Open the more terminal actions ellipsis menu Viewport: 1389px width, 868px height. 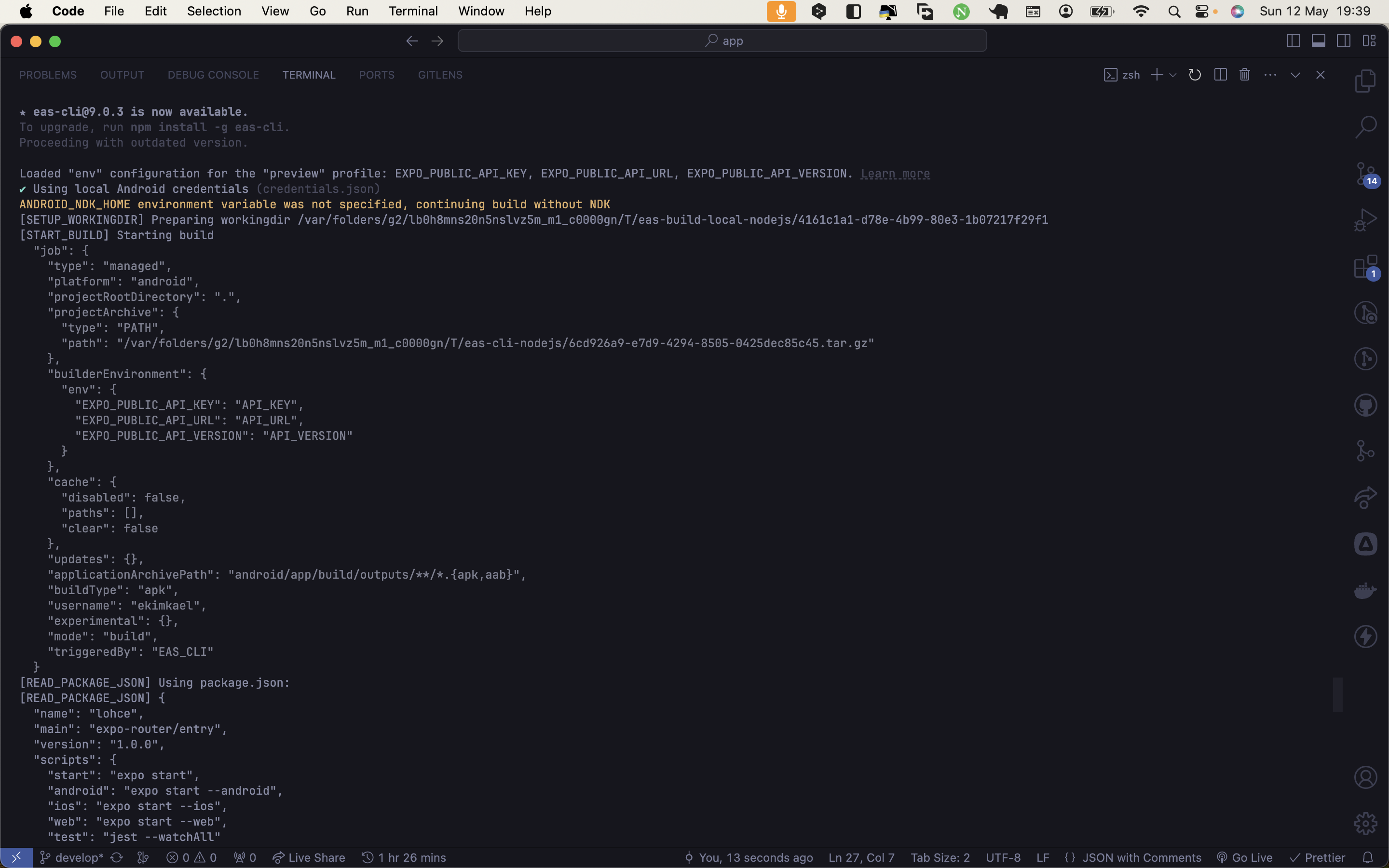(x=1270, y=75)
